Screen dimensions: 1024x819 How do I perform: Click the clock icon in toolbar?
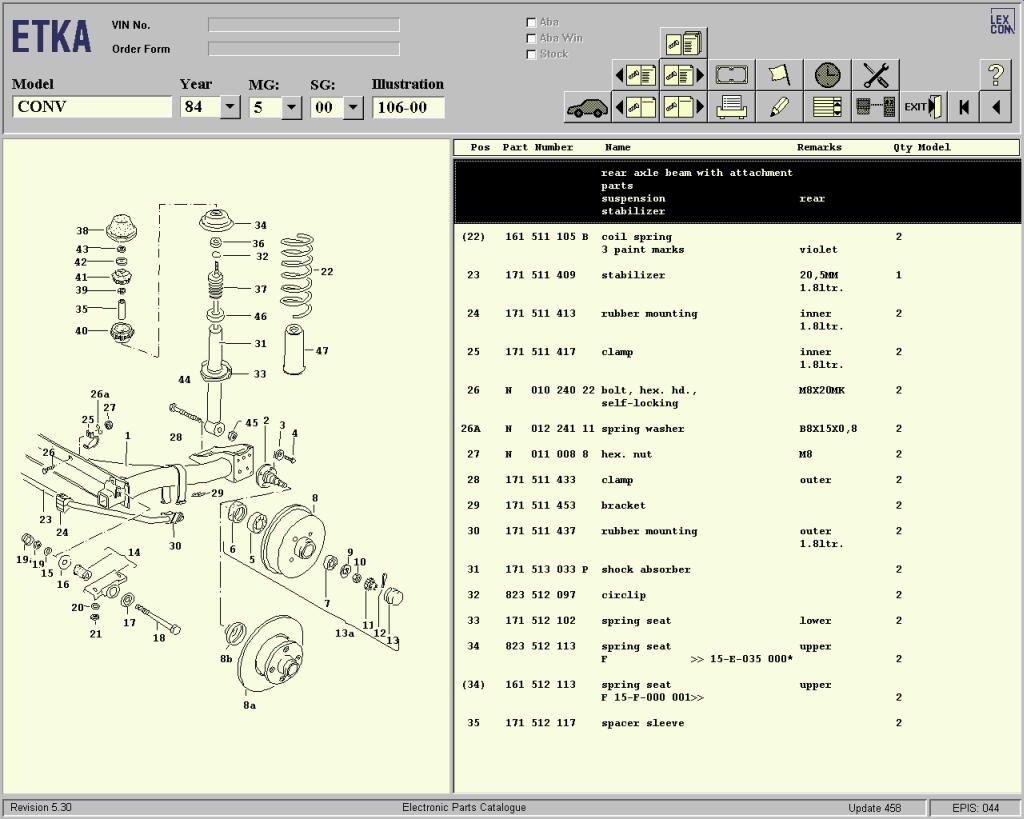click(827, 75)
